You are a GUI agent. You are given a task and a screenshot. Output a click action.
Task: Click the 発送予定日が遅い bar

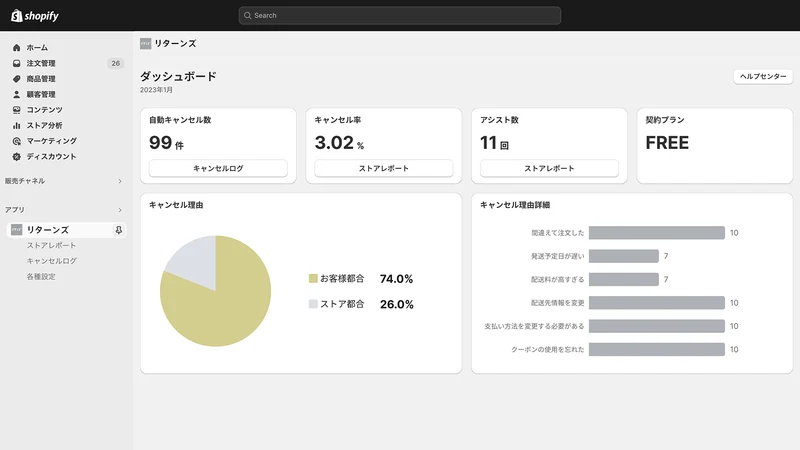click(623, 256)
